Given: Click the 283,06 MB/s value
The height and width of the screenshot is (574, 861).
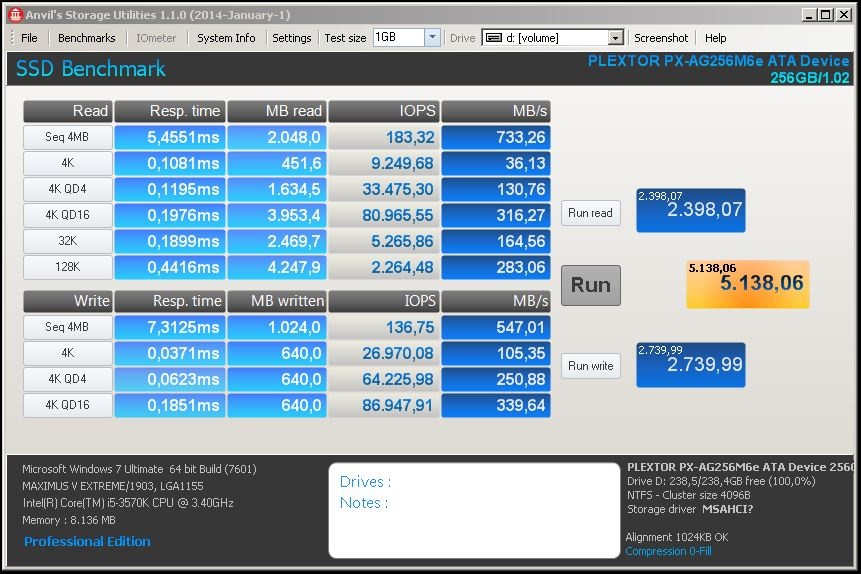Looking at the screenshot, I should tap(496, 267).
